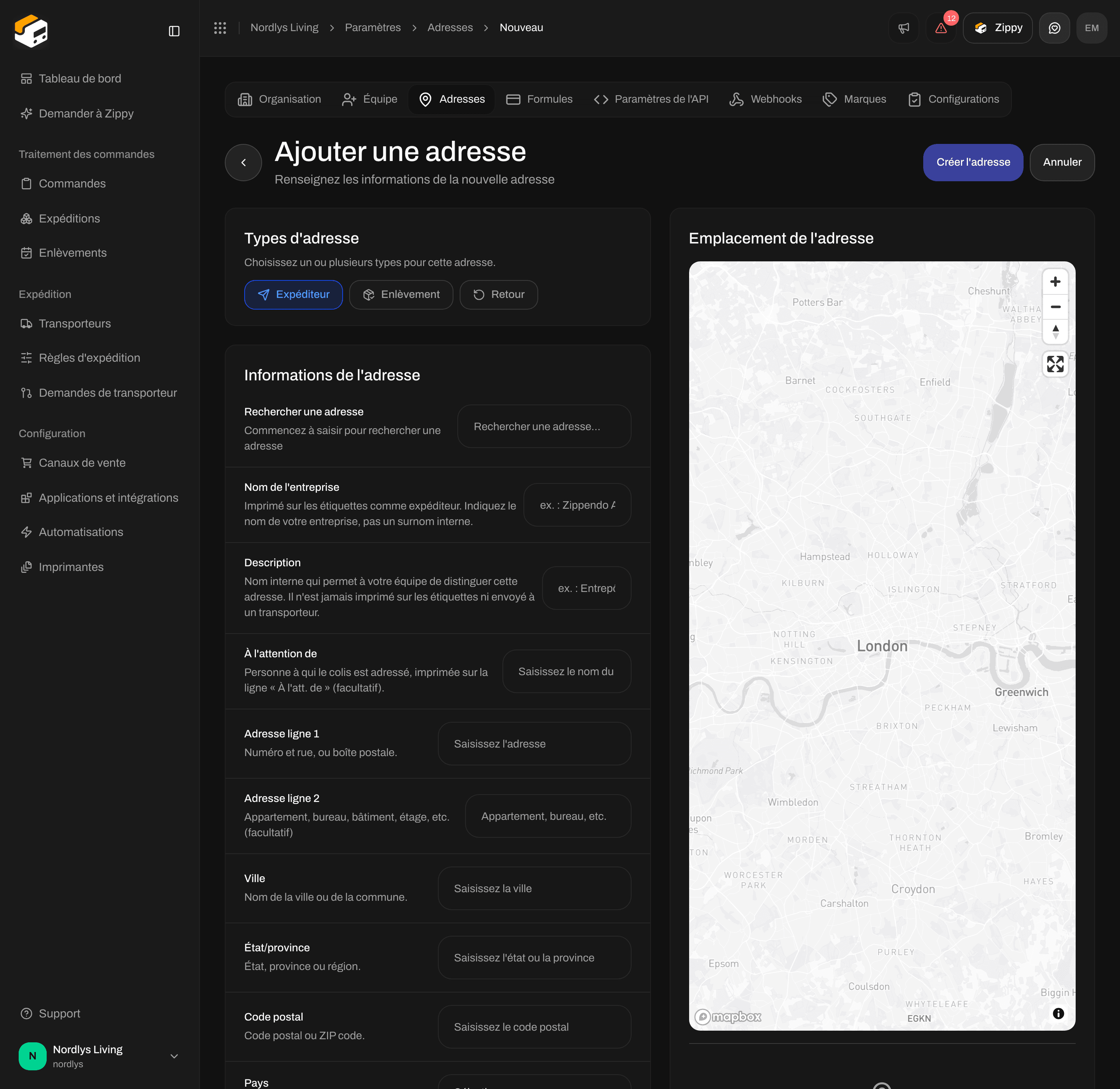
Task: Go to Enlèvements
Action: tap(100, 253)
